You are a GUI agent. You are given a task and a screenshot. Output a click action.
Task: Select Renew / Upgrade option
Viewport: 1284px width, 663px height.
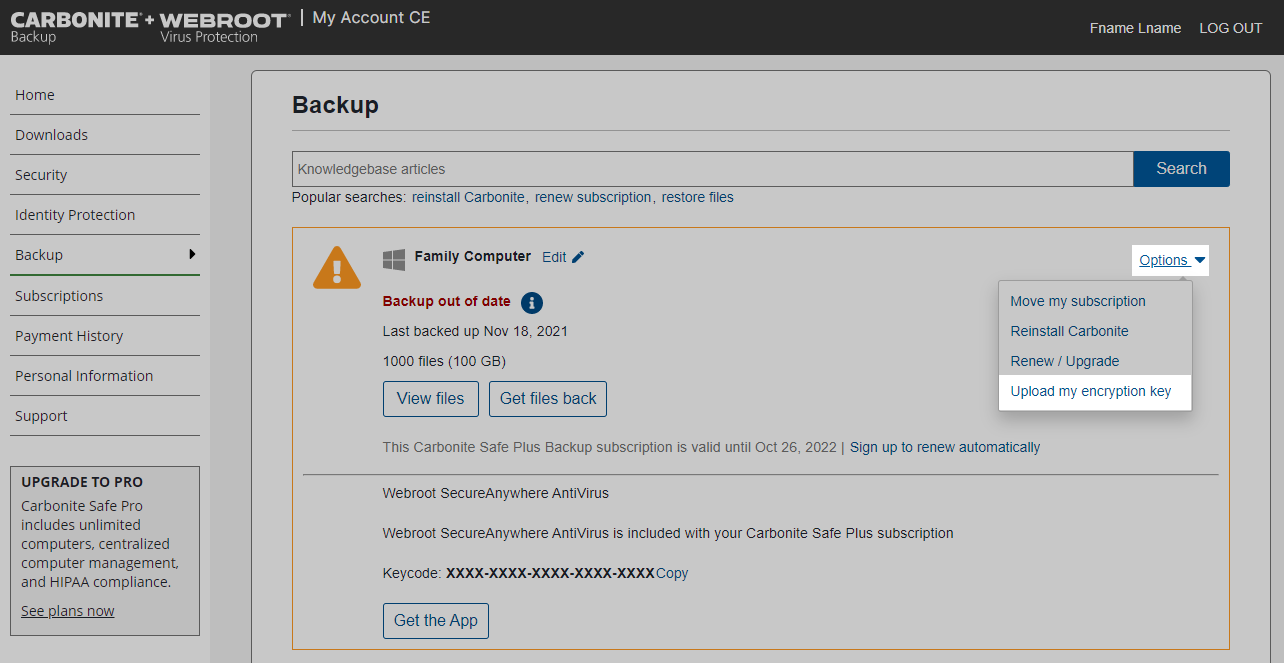[1064, 361]
